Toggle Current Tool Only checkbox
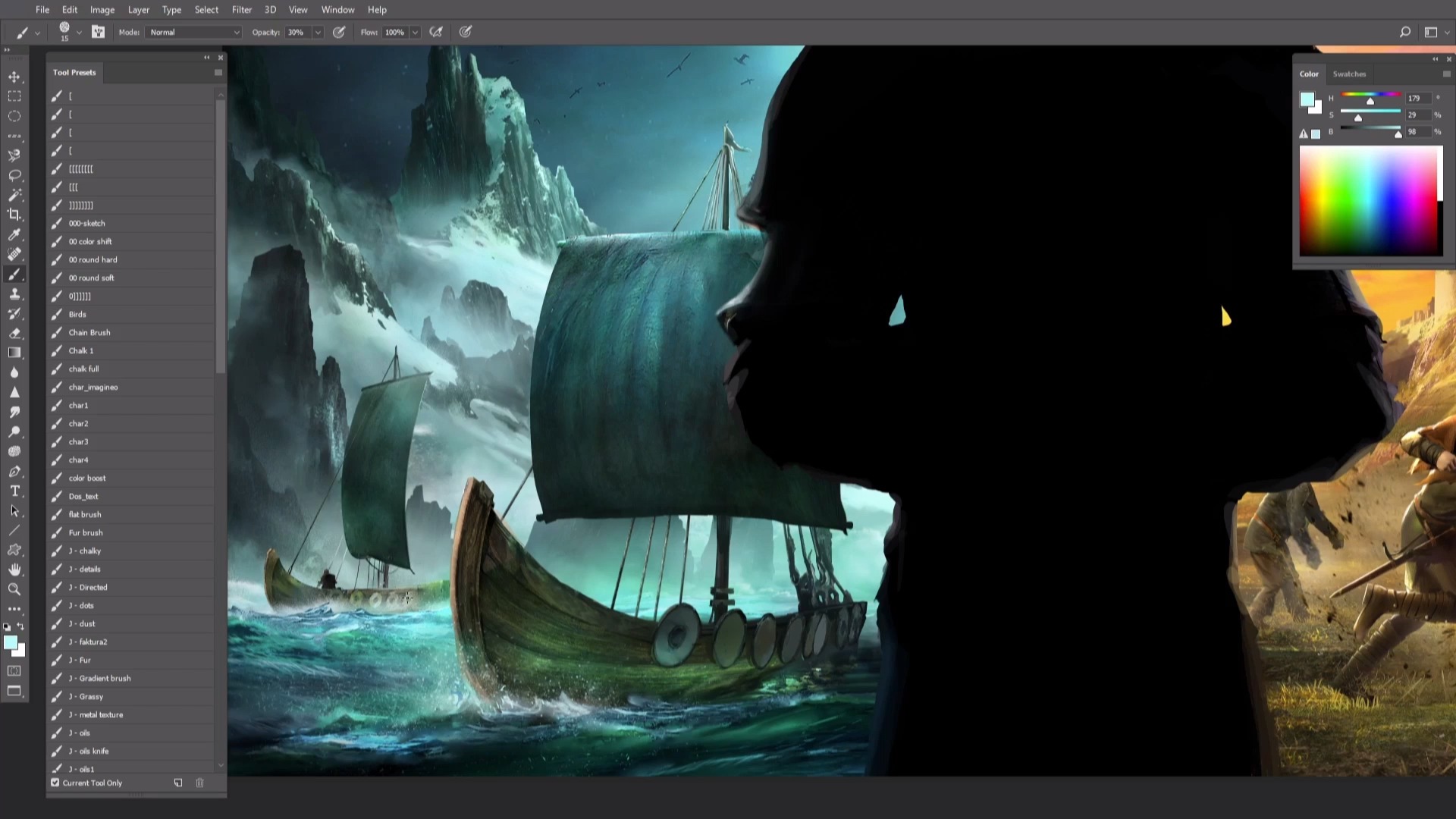This screenshot has height=819, width=1456. pyautogui.click(x=55, y=783)
